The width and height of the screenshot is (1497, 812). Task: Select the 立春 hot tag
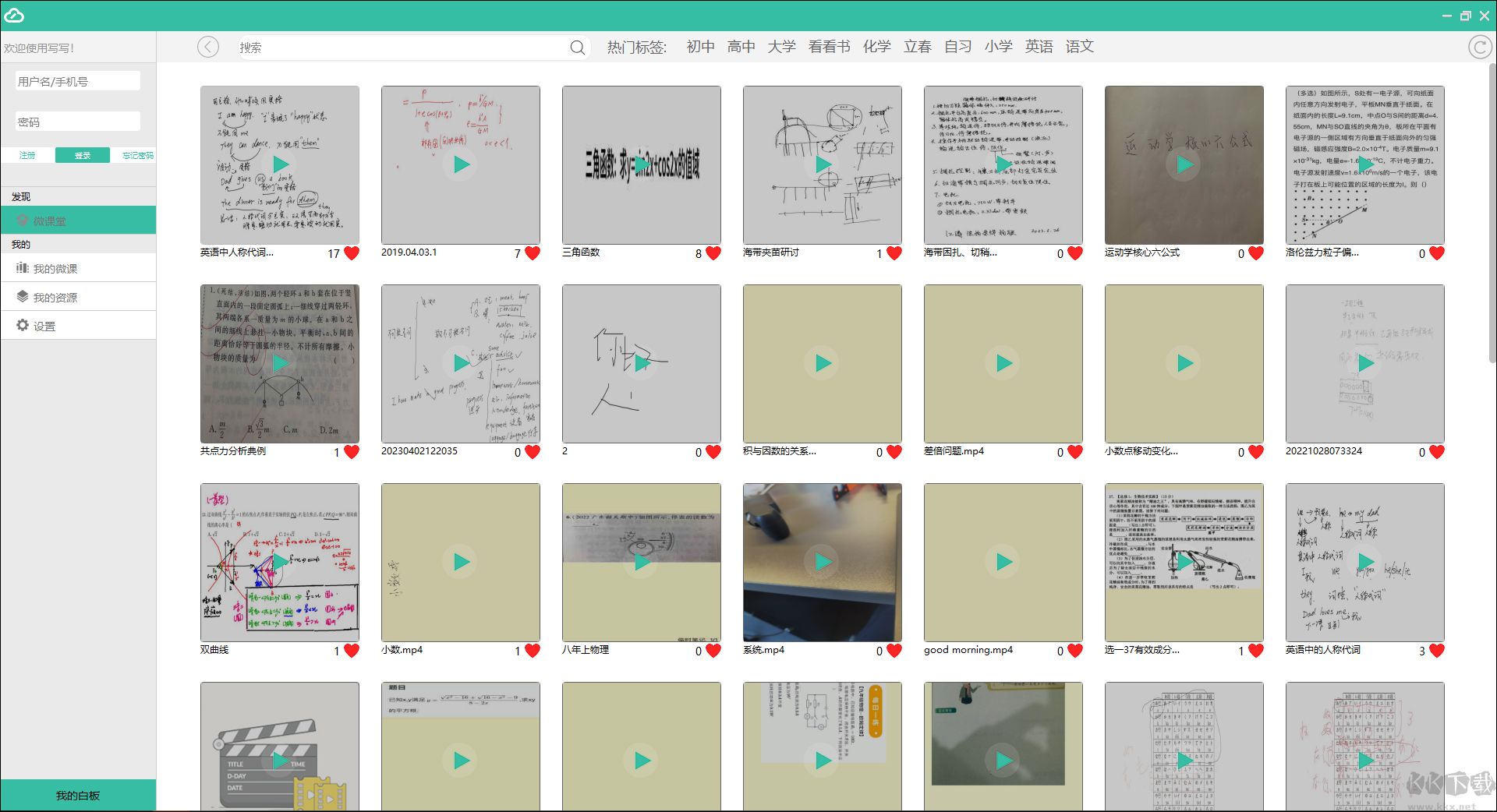[918, 47]
